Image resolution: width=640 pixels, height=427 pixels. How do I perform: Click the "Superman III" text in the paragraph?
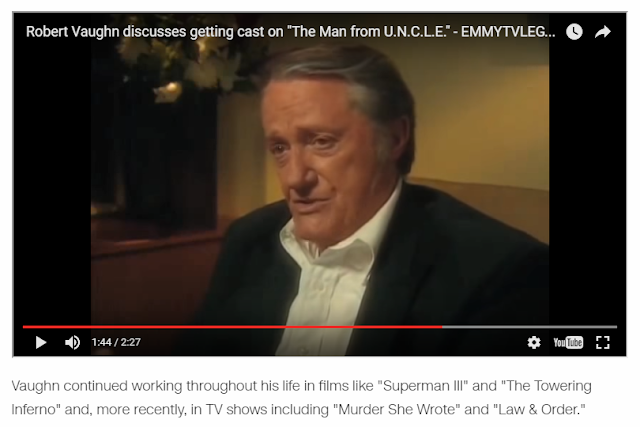point(423,386)
